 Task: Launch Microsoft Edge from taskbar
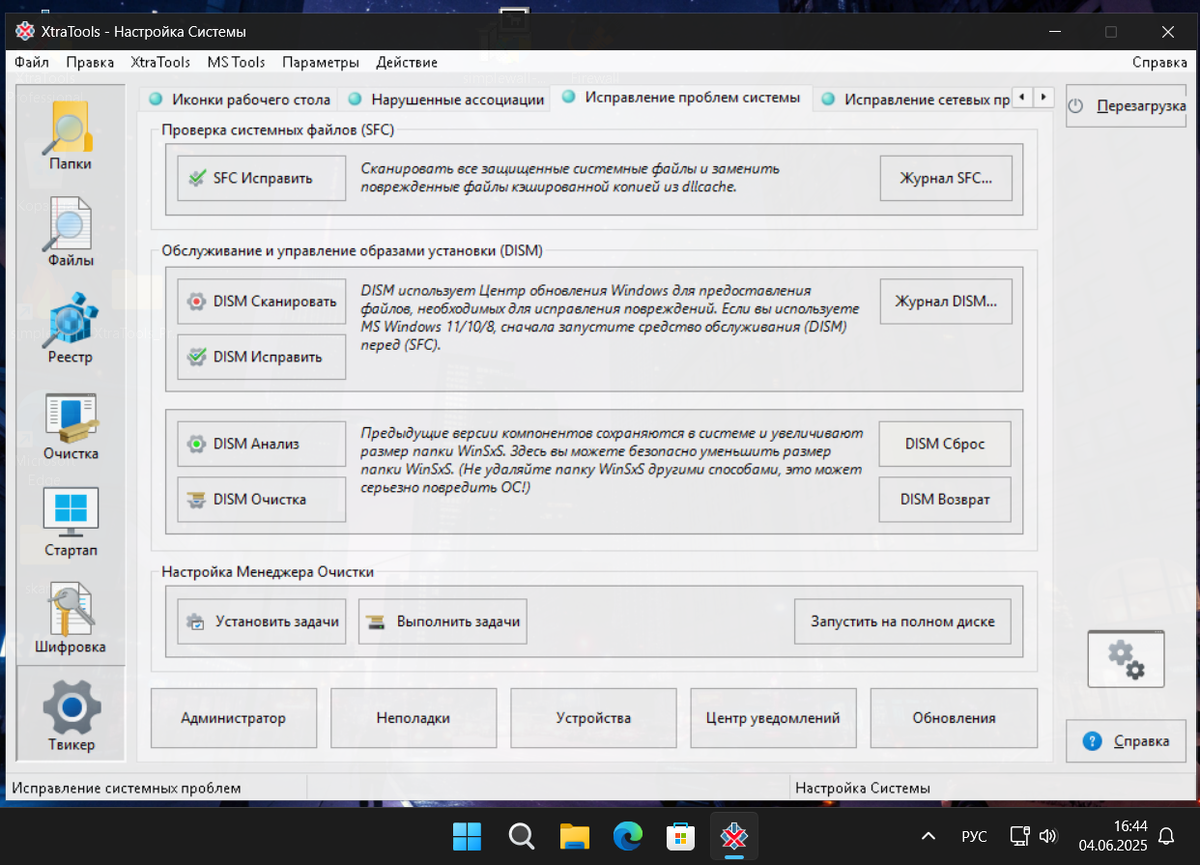pyautogui.click(x=628, y=835)
